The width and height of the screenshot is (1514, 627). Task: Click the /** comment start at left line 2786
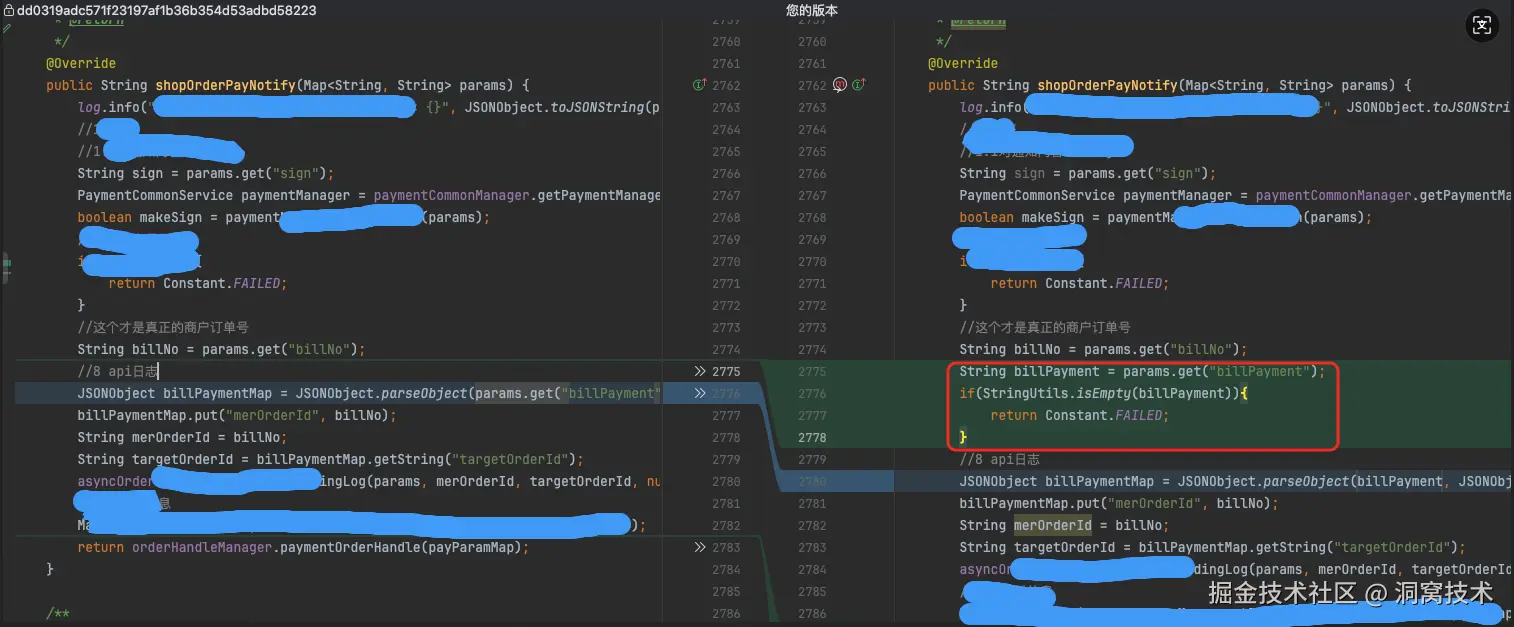(58, 613)
